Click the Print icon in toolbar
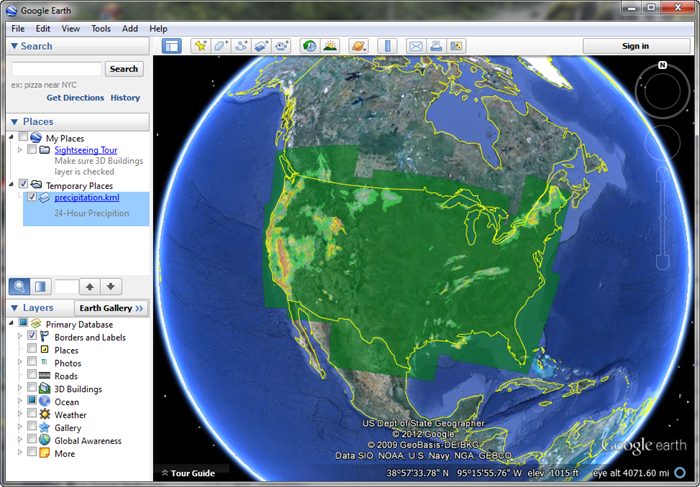700x487 pixels. coord(436,46)
